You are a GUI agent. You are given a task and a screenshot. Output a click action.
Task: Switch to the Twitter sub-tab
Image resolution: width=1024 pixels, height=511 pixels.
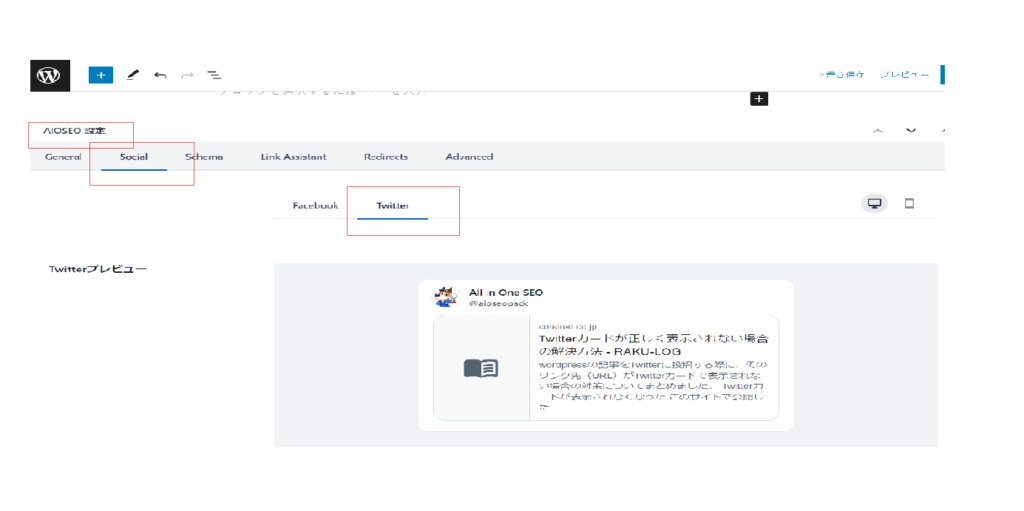[392, 205]
